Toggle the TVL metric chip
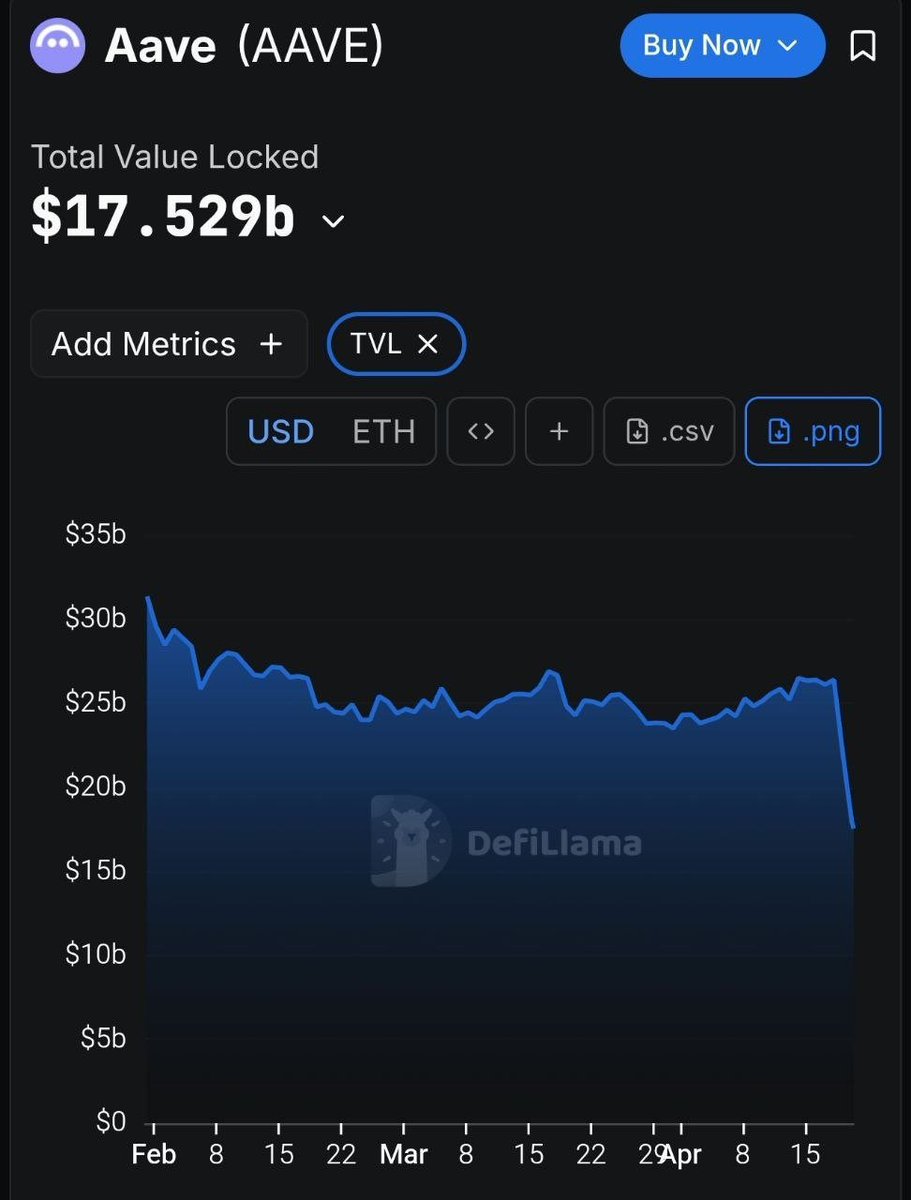 click(377, 344)
